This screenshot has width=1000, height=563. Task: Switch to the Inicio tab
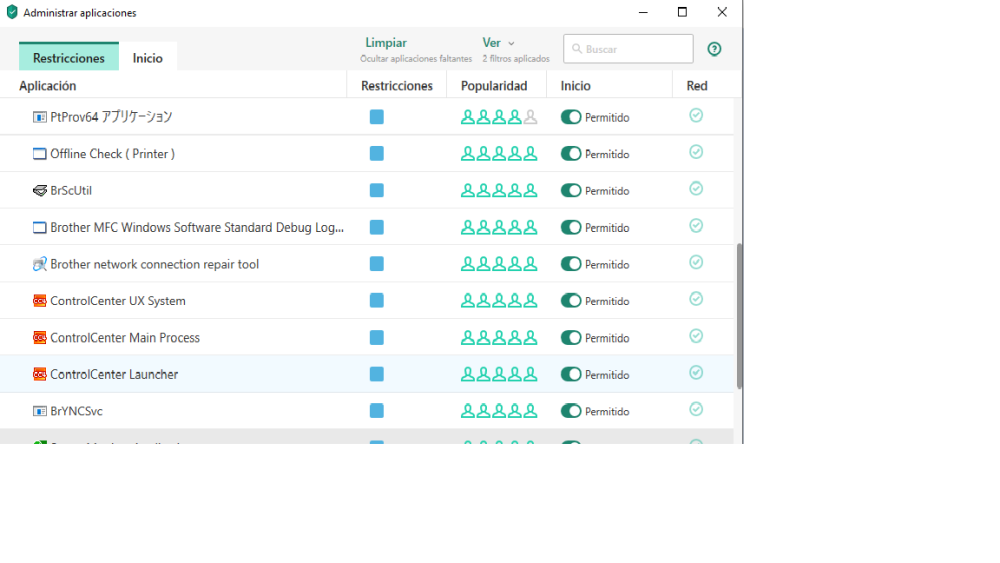point(148,58)
